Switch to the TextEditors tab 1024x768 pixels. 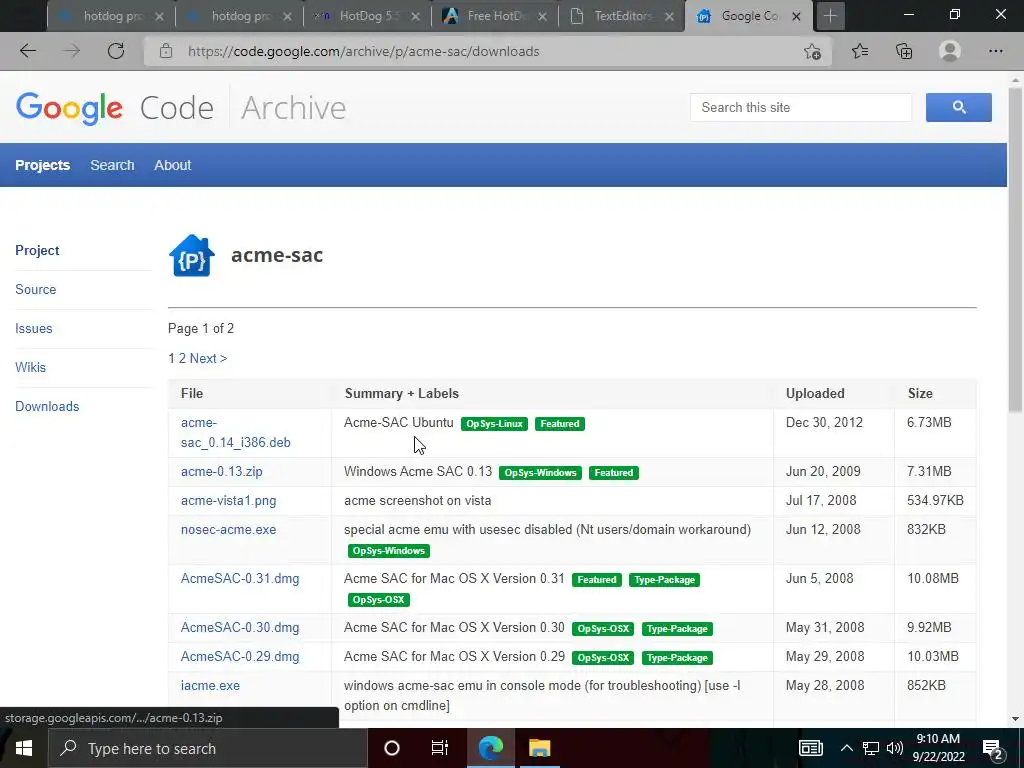click(622, 16)
